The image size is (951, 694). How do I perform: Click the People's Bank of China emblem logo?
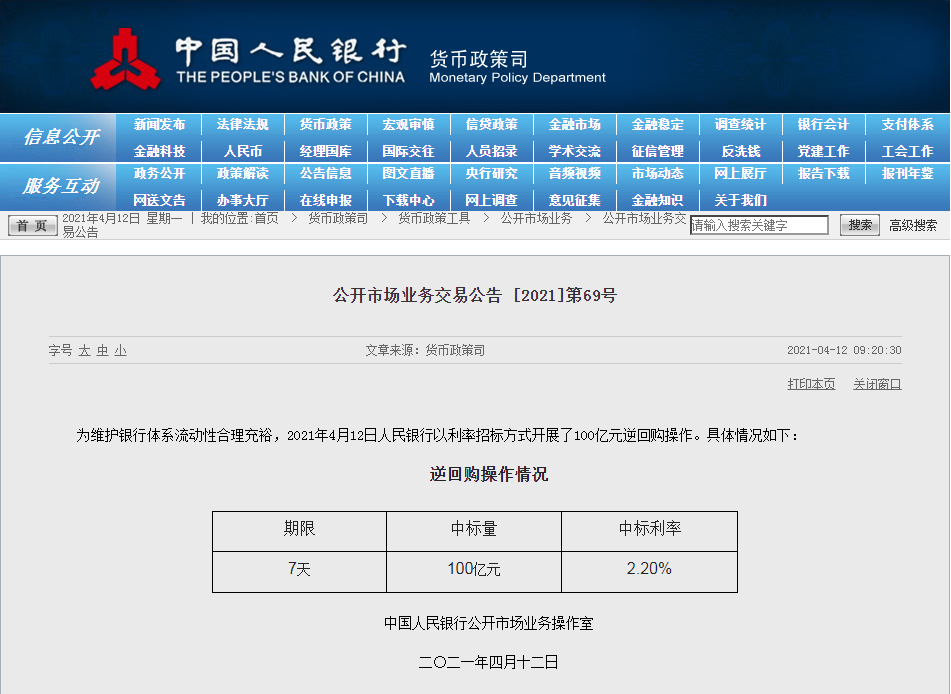(x=125, y=58)
